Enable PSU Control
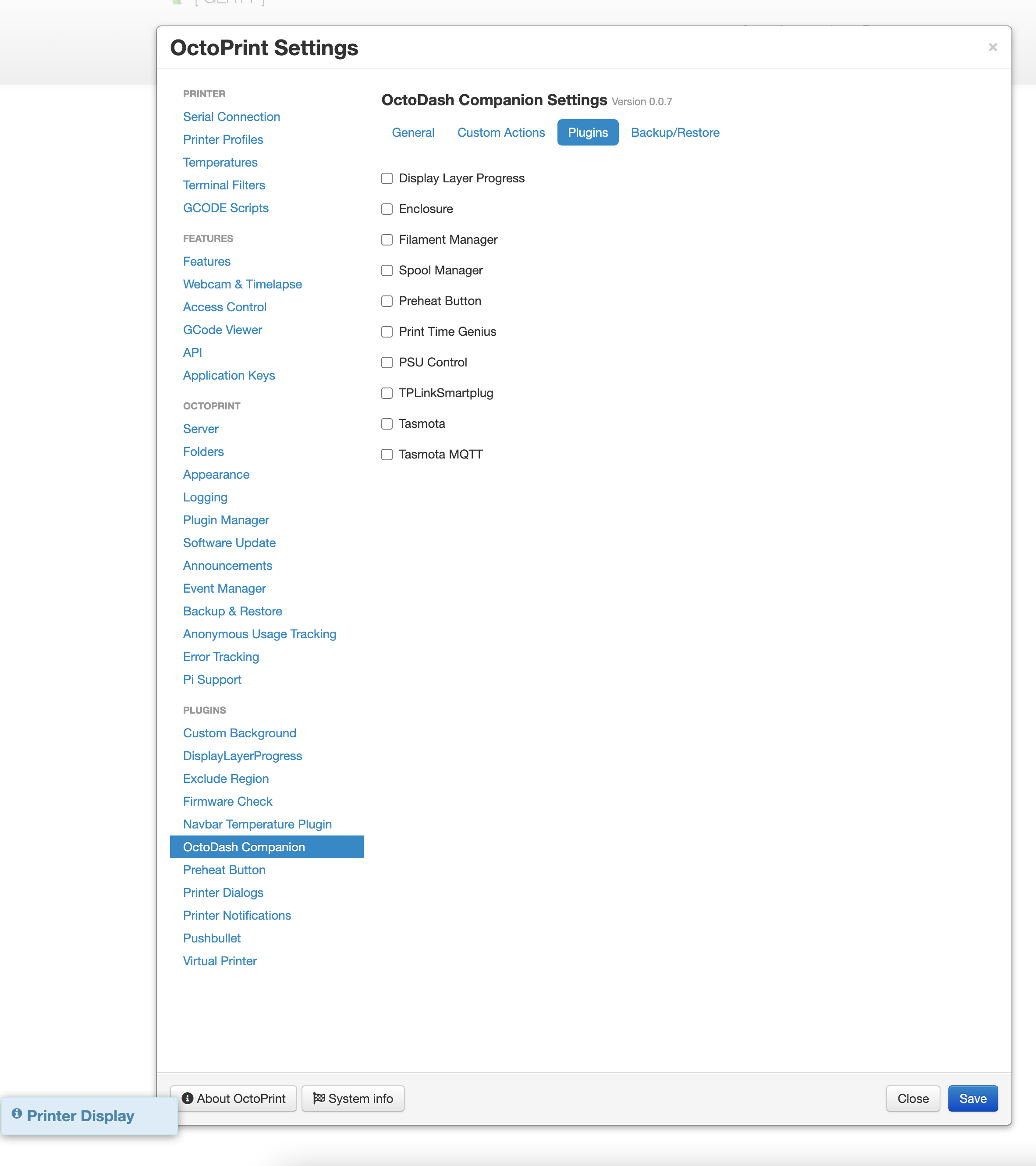Image resolution: width=1036 pixels, height=1166 pixels. [x=387, y=362]
